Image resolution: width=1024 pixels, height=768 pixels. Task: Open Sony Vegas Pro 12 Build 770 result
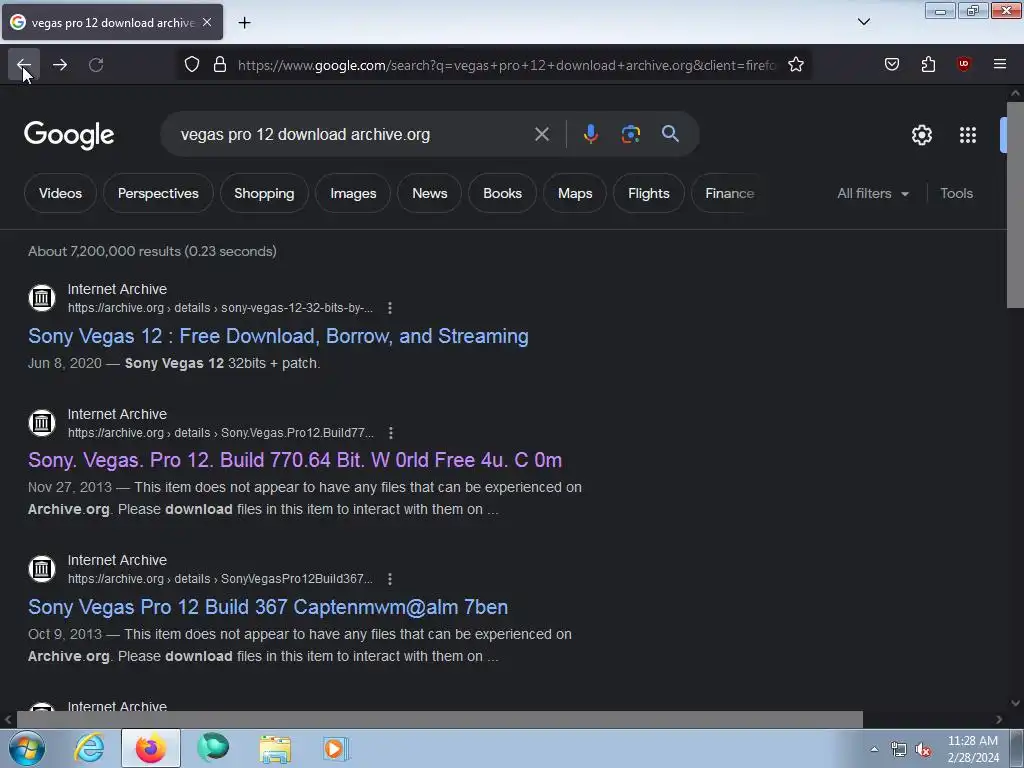pos(295,460)
